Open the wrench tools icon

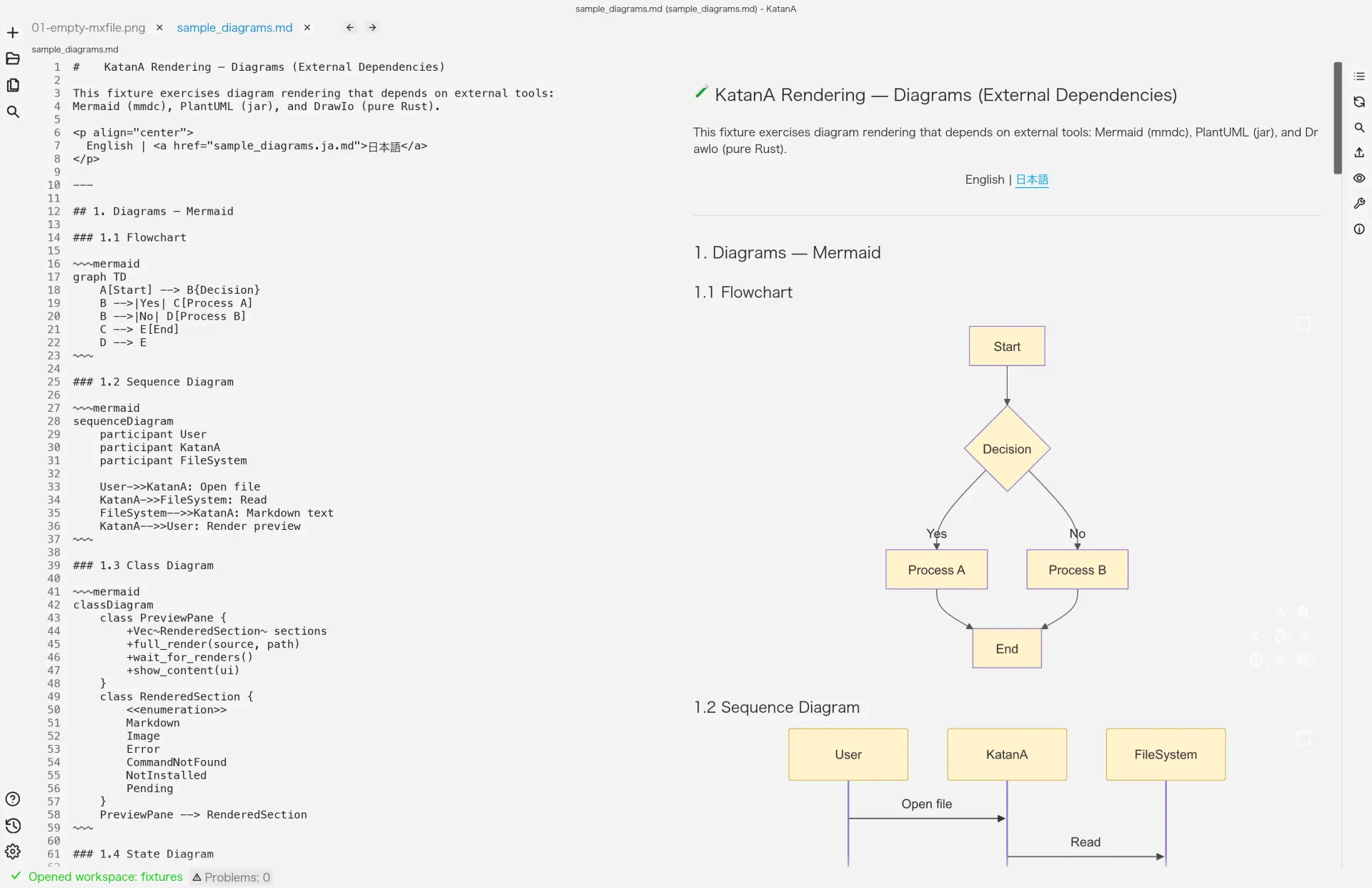pos(1359,204)
